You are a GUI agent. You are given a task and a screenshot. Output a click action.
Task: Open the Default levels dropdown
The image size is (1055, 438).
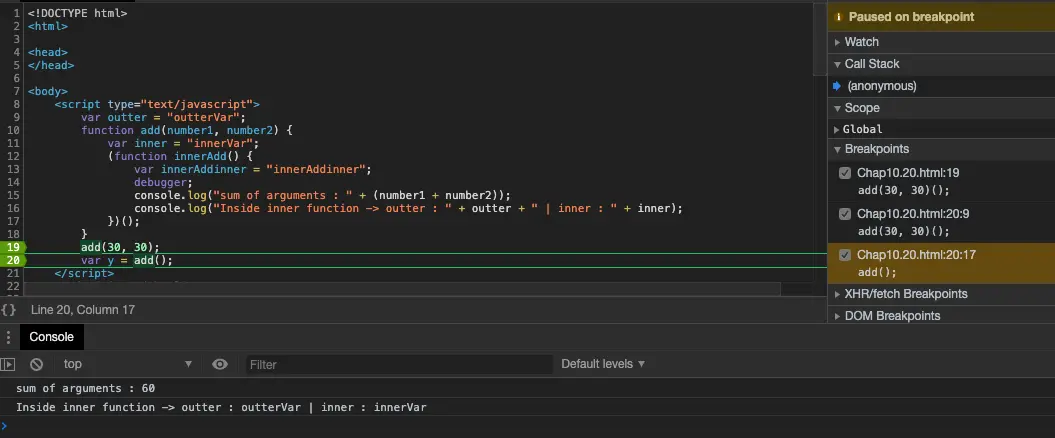603,364
